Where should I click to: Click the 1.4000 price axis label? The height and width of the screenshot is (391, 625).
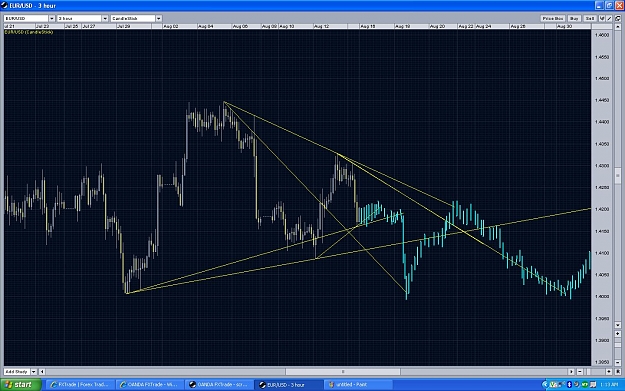tap(602, 296)
